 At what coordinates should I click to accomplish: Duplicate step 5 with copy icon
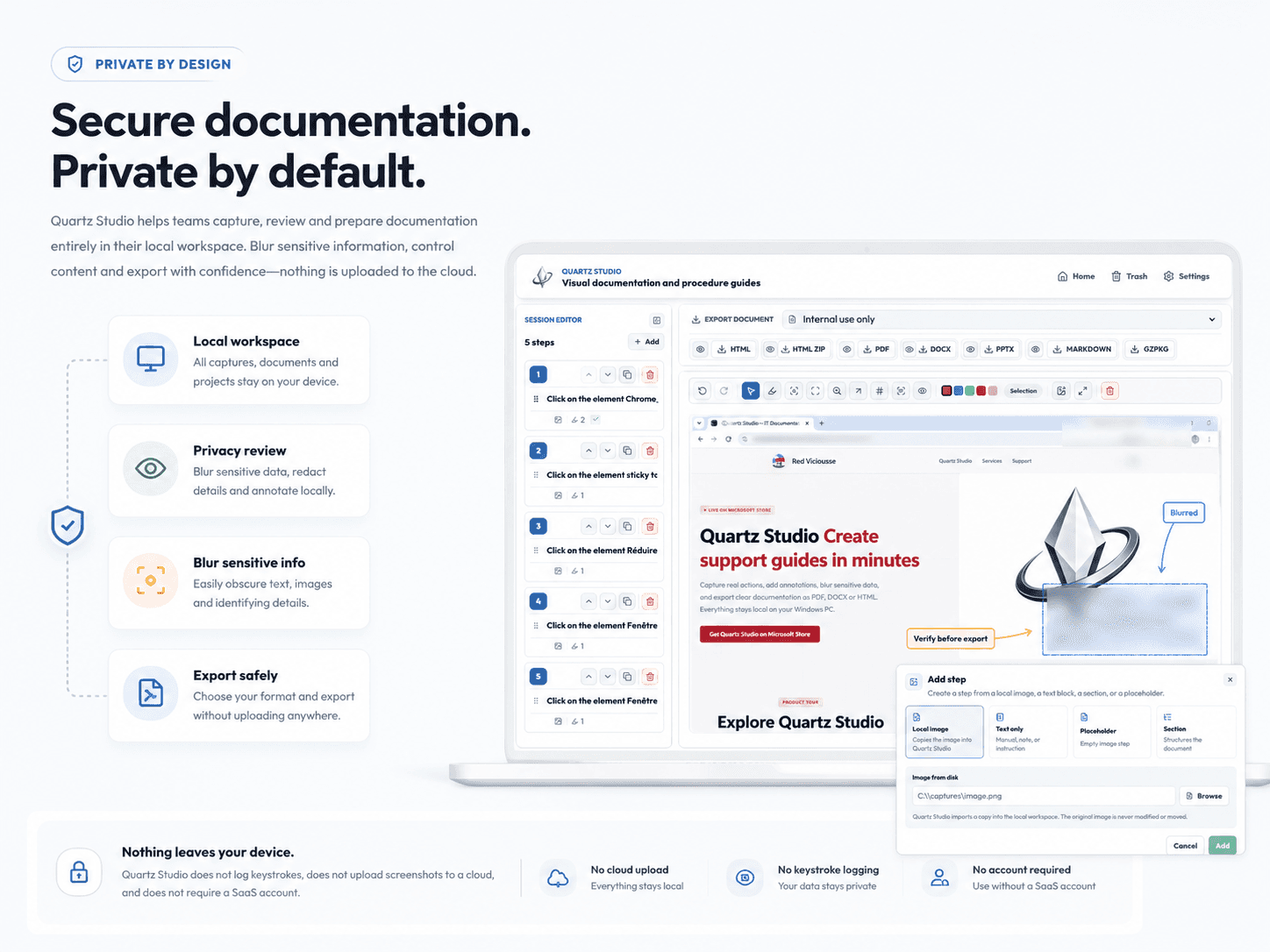(x=627, y=677)
